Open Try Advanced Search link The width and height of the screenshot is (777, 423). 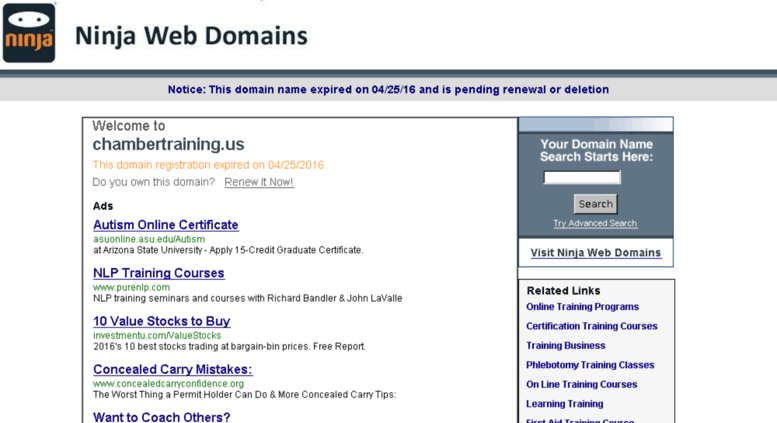tap(595, 223)
